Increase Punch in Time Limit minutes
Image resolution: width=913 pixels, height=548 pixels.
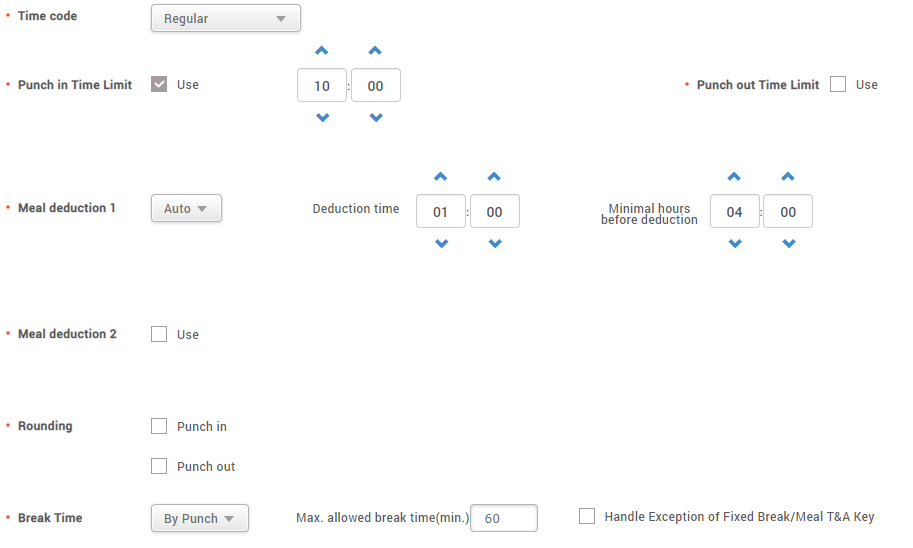tap(375, 51)
